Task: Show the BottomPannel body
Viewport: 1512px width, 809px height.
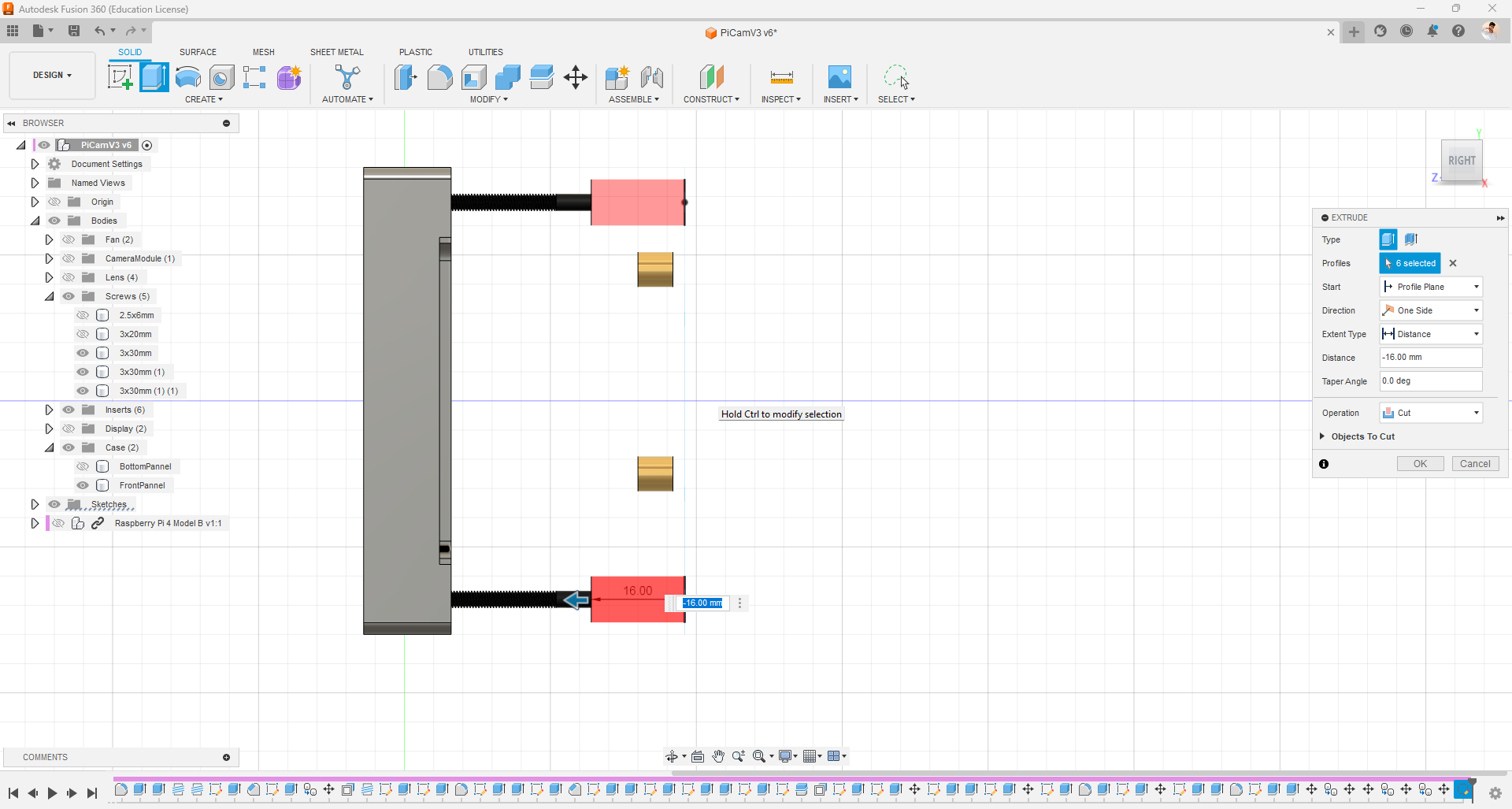Action: point(83,466)
